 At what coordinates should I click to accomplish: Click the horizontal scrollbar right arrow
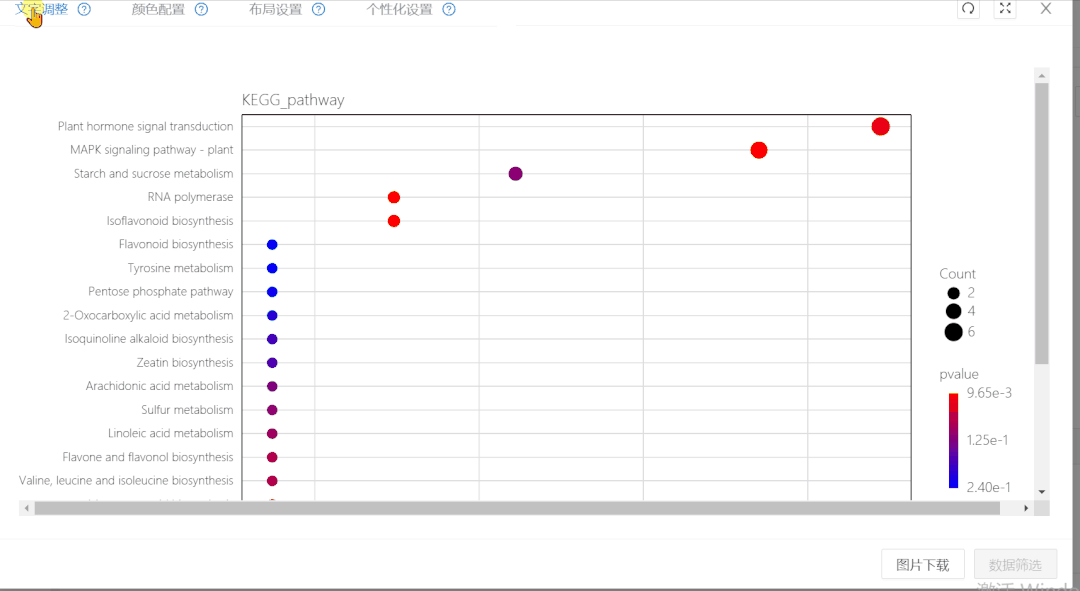[1026, 508]
